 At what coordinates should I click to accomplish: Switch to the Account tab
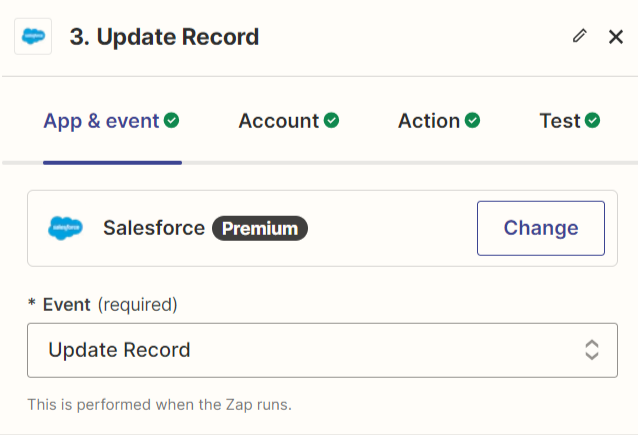click(x=288, y=121)
